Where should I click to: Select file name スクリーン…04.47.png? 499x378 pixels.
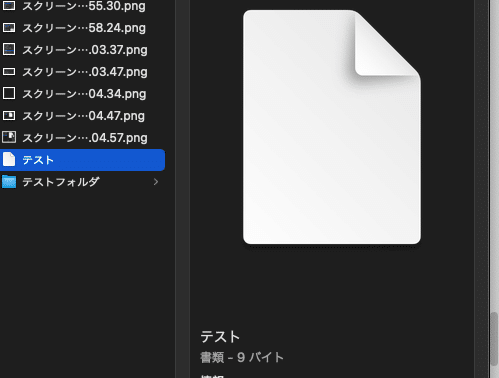[83, 116]
